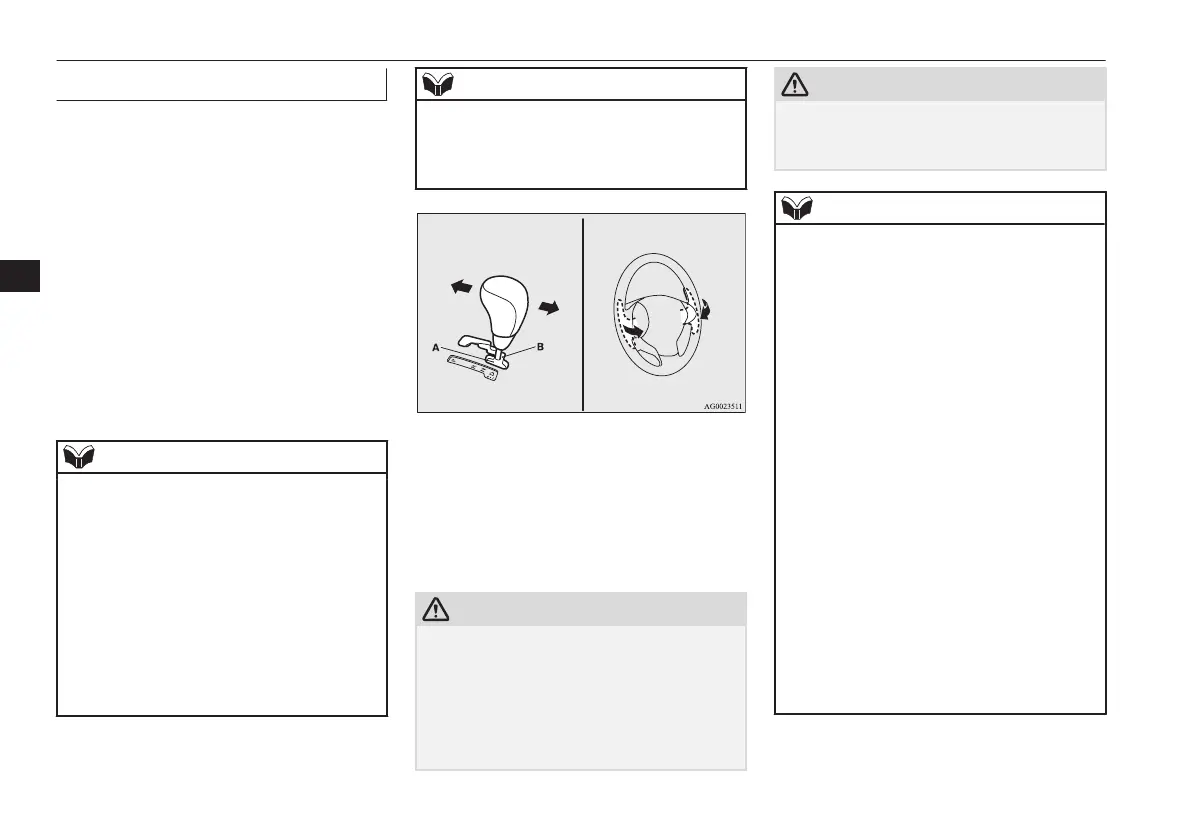Click inside the top-right caution box body
Screen dimensions: 1191x834
940,135
